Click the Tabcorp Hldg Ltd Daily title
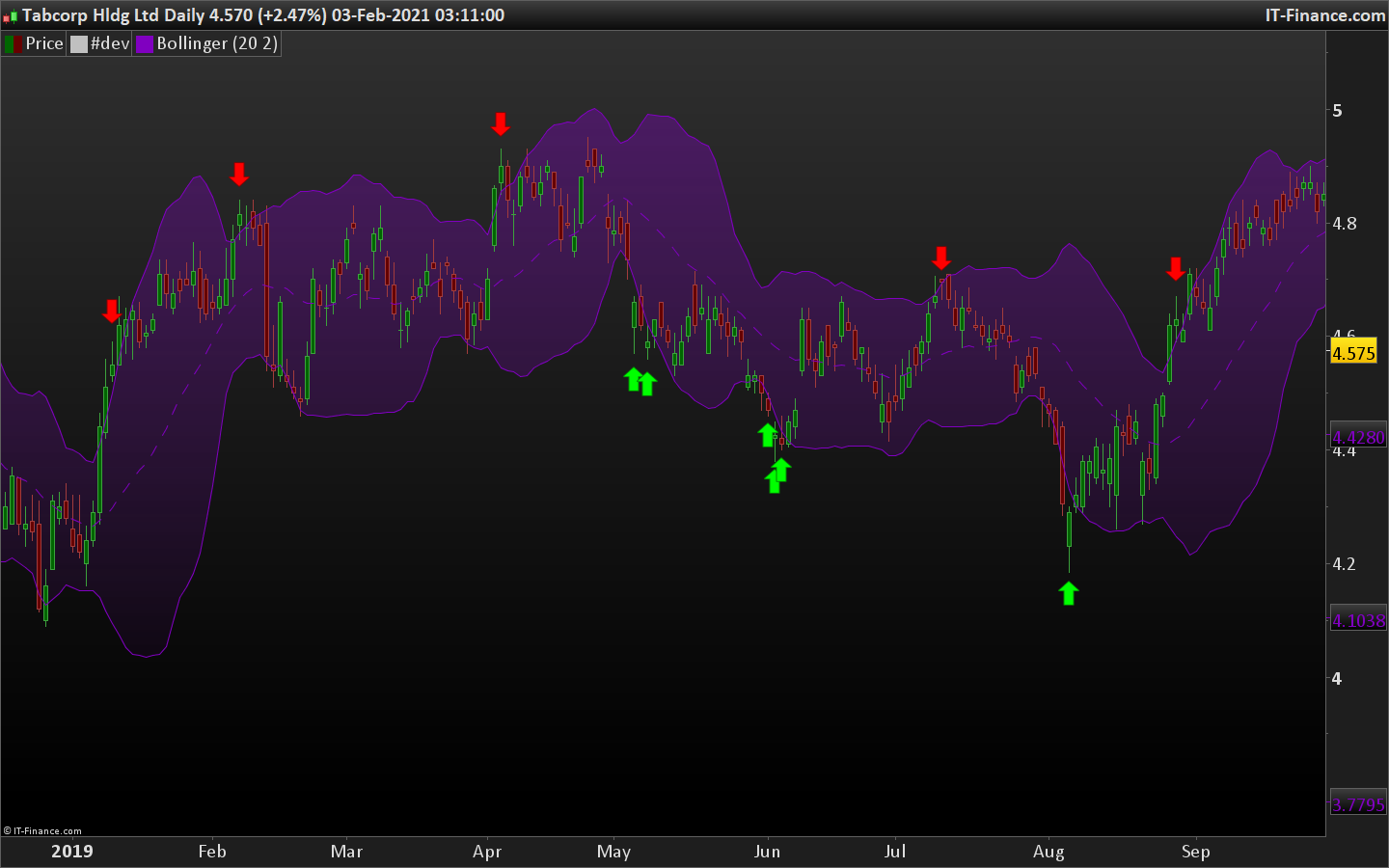1389x868 pixels. click(113, 15)
